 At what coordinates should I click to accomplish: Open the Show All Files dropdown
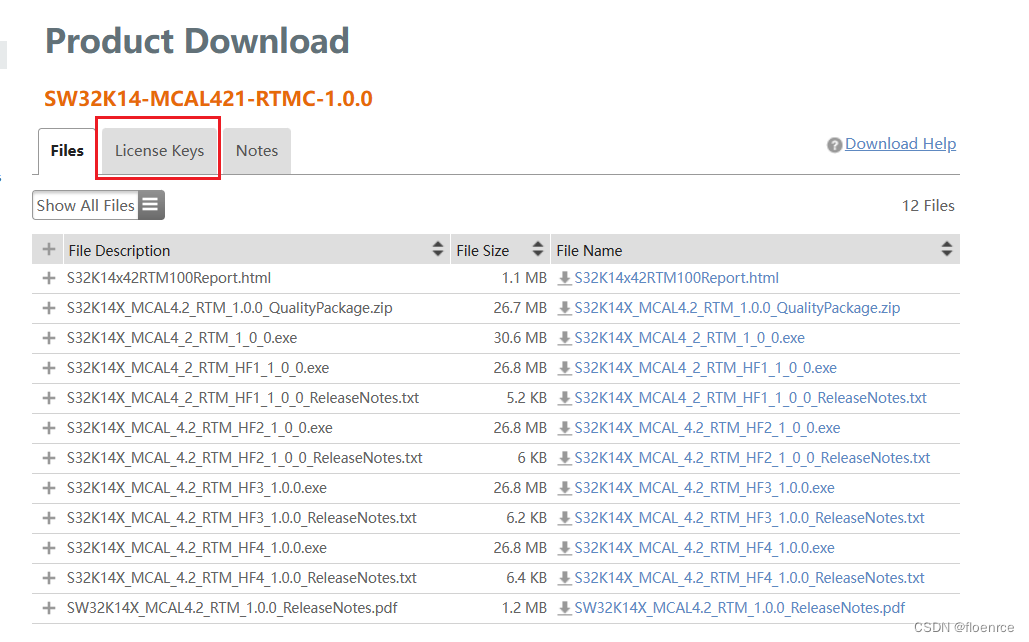[98, 205]
